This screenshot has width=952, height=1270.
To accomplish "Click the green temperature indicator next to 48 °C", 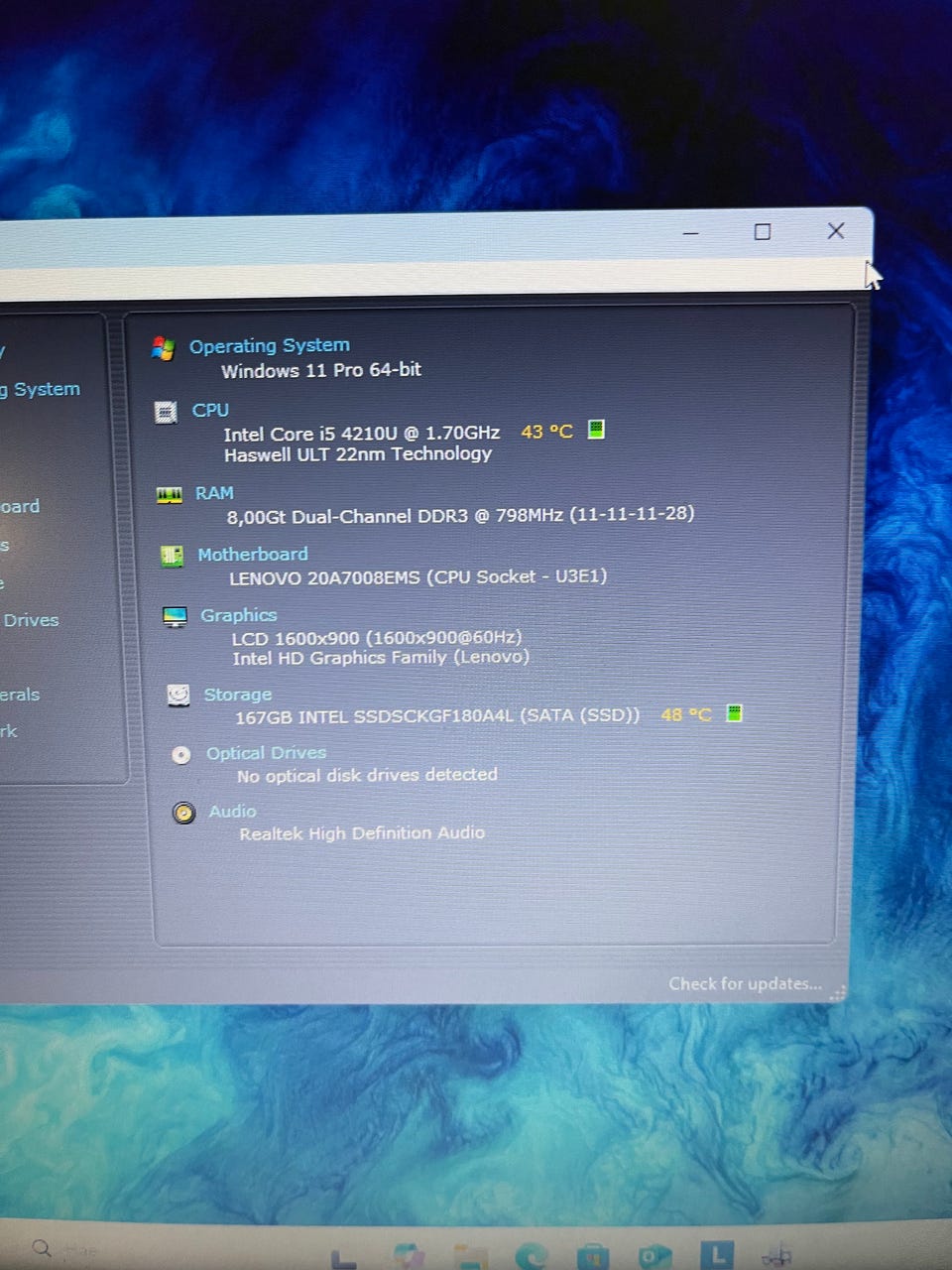I will [x=734, y=713].
